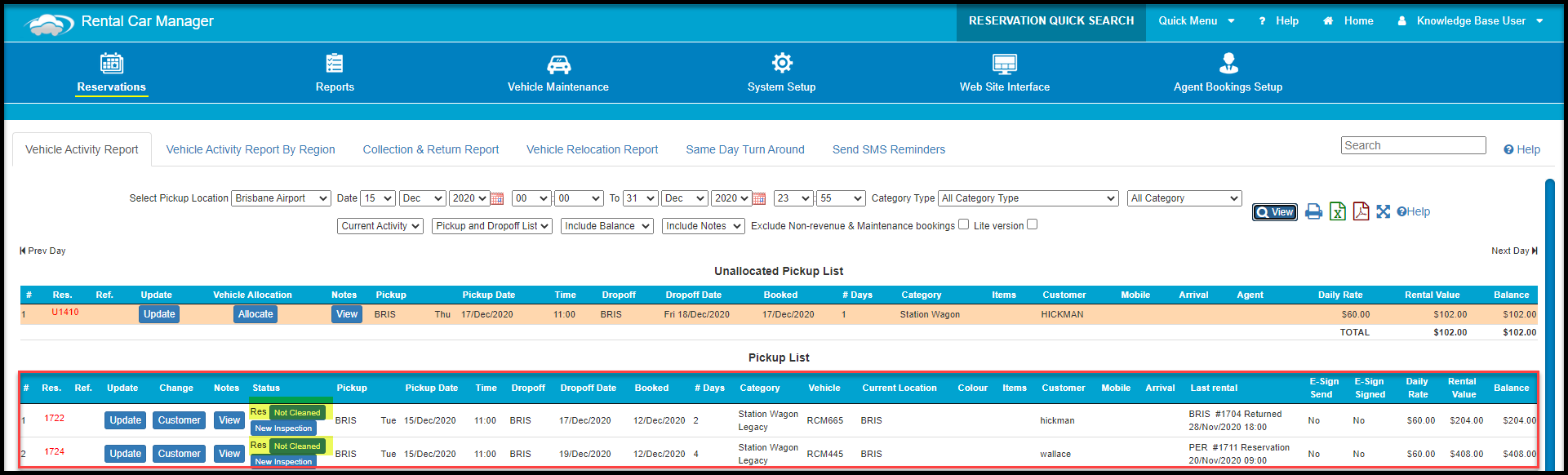Click New Inspection for reservation 1722
This screenshot has width=1568, height=475.
[x=283, y=428]
